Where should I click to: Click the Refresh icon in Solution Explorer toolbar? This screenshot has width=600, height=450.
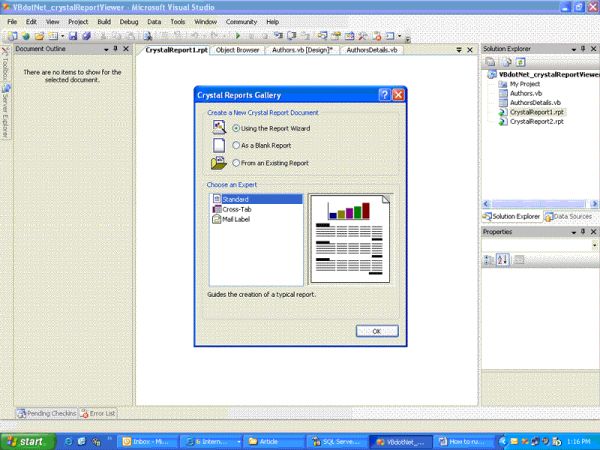click(x=520, y=62)
